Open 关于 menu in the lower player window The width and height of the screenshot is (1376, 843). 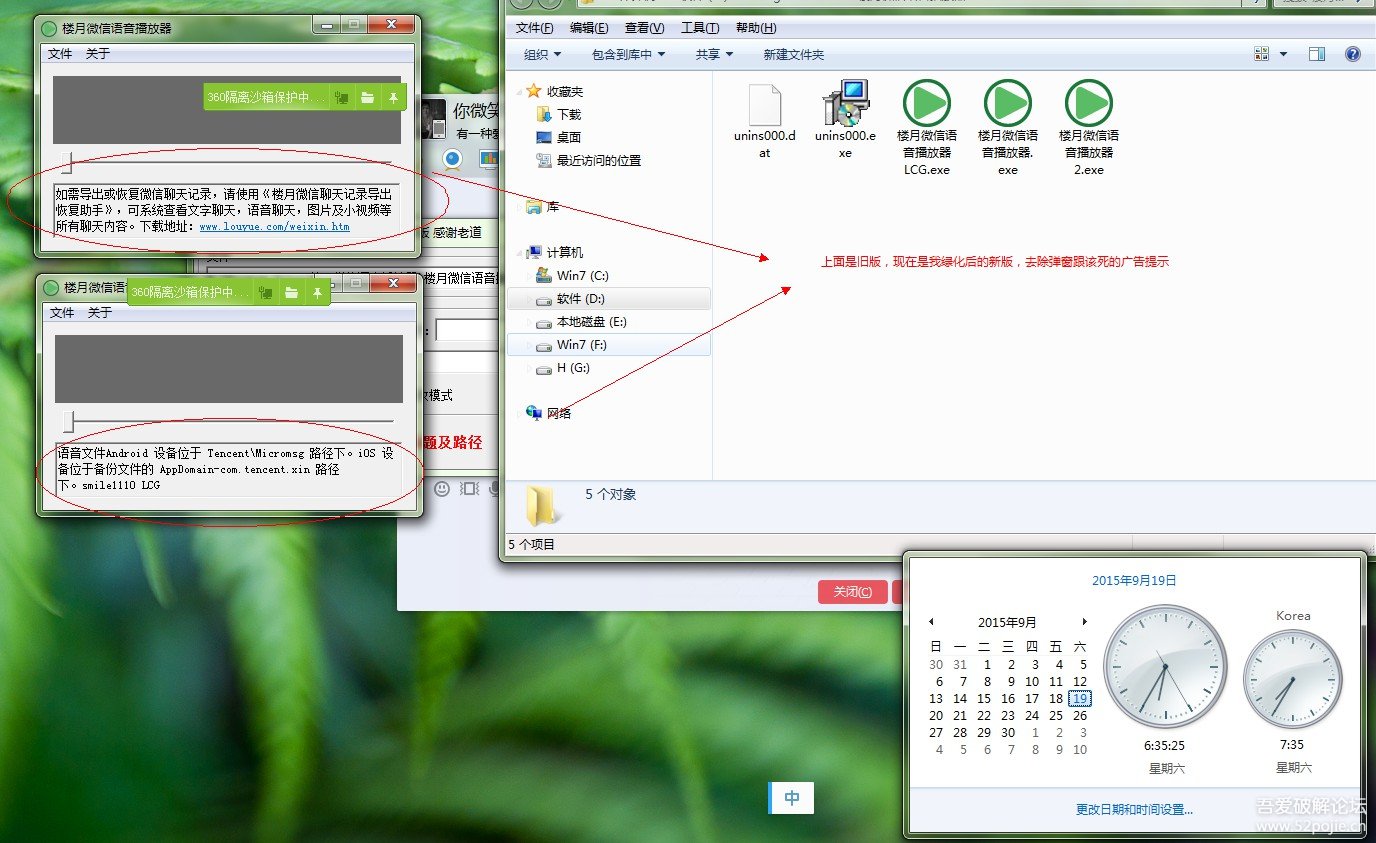(x=99, y=313)
